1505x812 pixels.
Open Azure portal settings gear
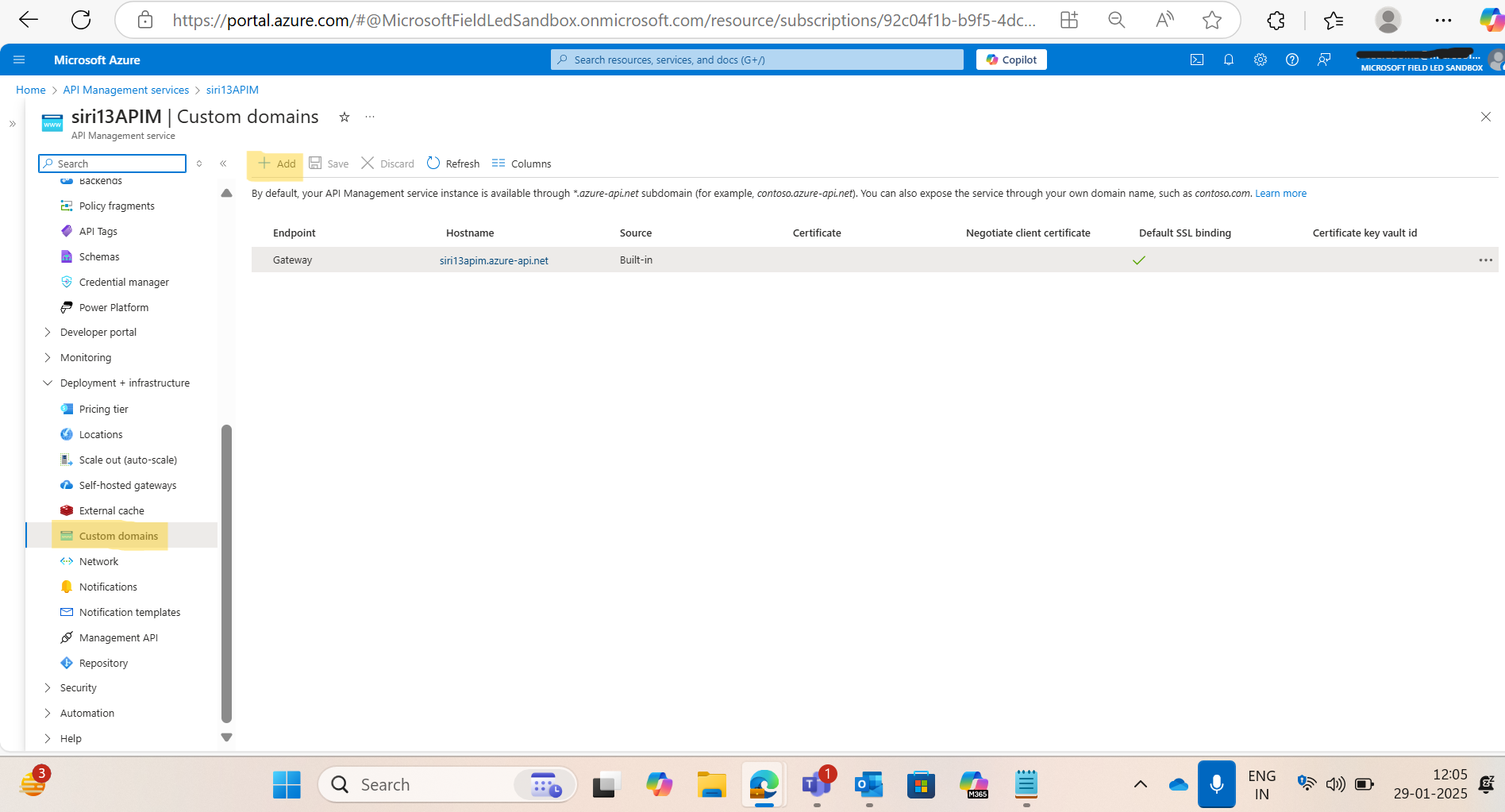[1261, 60]
